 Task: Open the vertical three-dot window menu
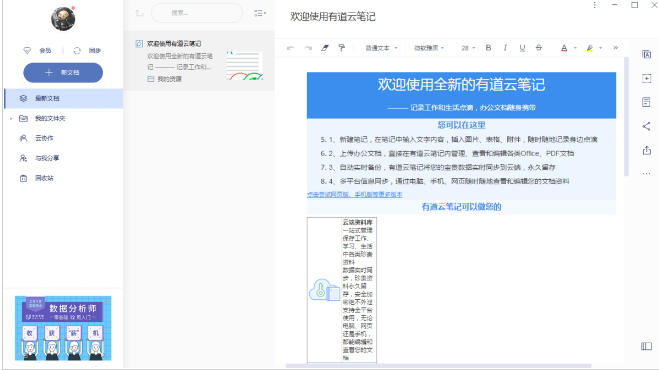pyautogui.click(x=594, y=5)
